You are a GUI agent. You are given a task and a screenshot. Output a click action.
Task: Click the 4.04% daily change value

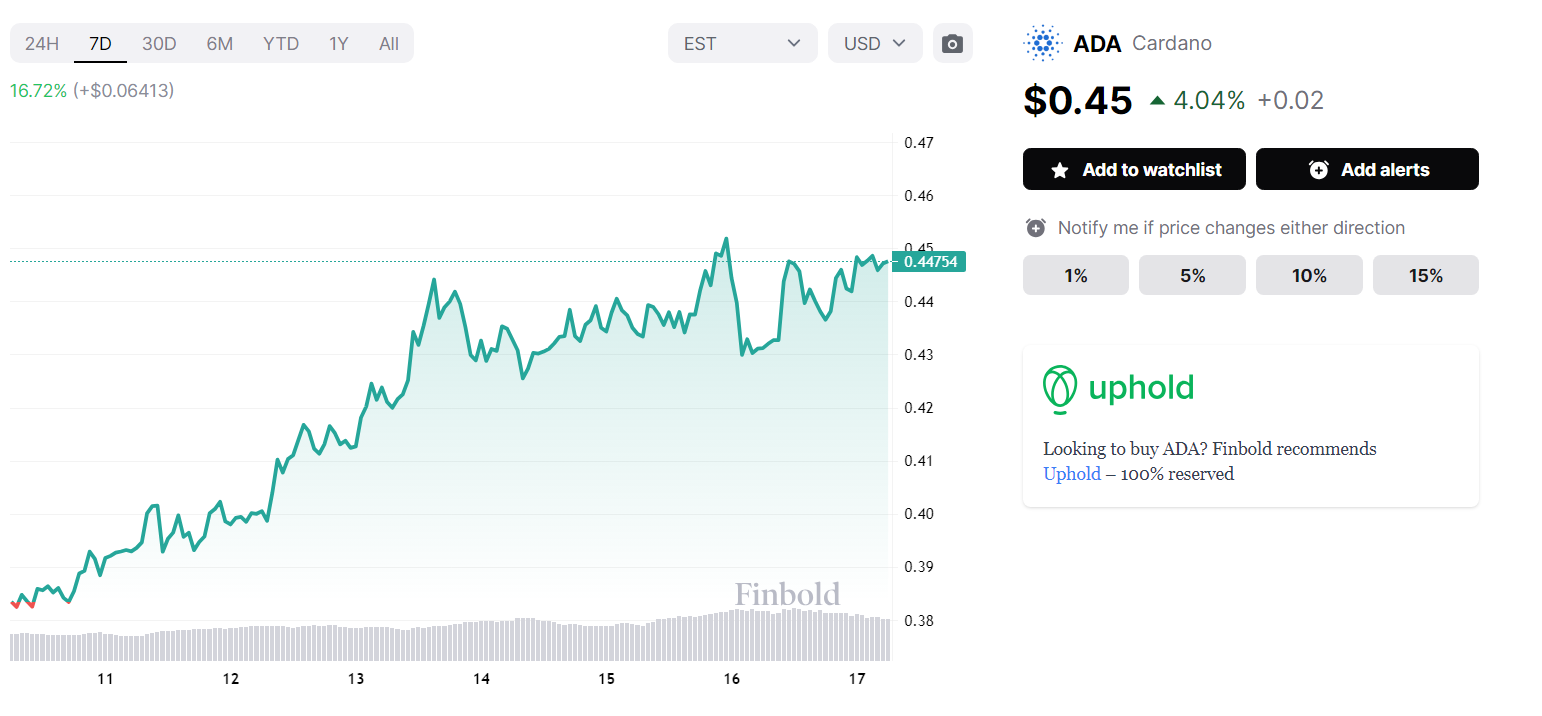[x=1209, y=100]
